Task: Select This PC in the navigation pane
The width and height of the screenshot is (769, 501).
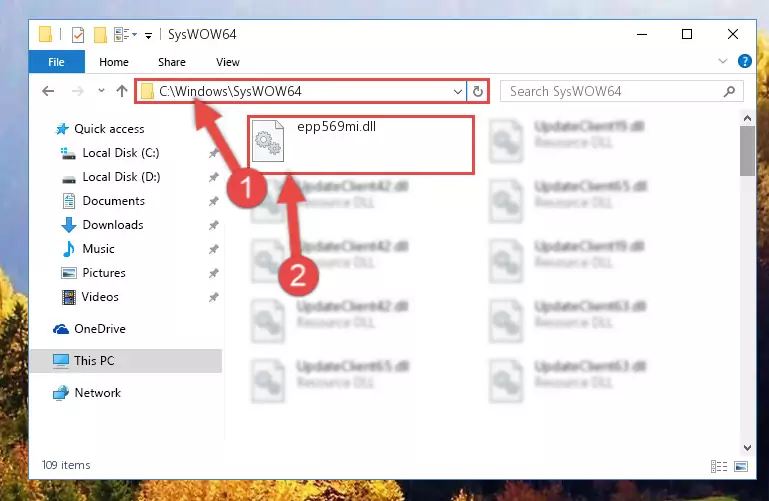Action: (x=126, y=361)
